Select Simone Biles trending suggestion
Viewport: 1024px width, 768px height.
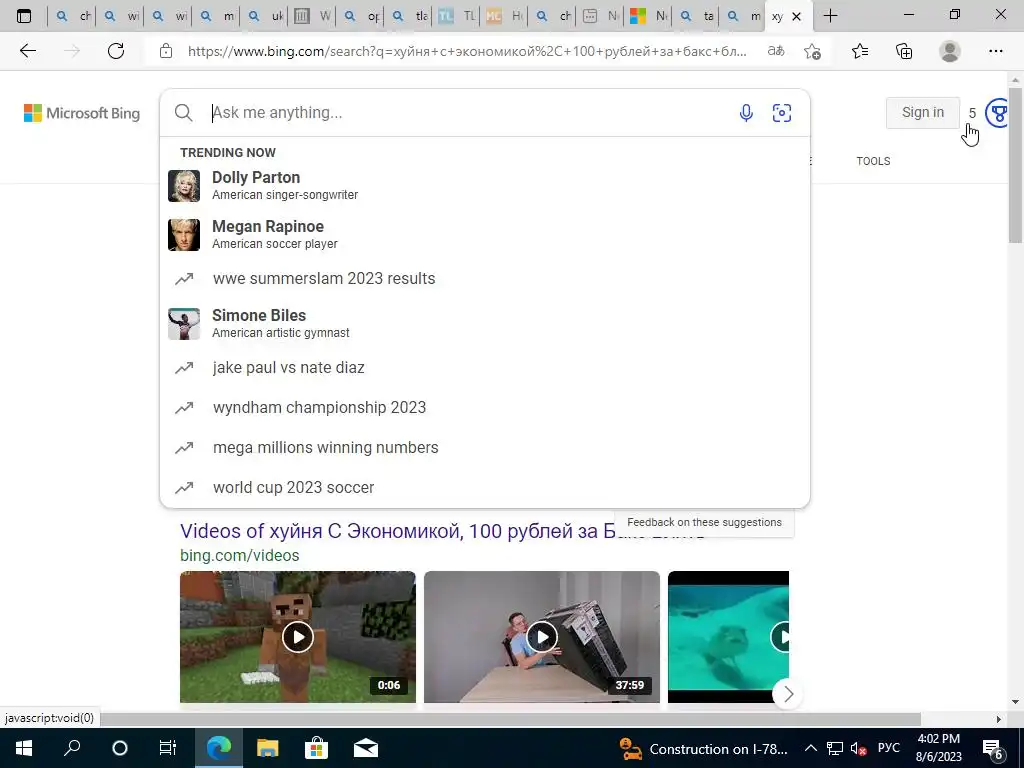point(485,323)
